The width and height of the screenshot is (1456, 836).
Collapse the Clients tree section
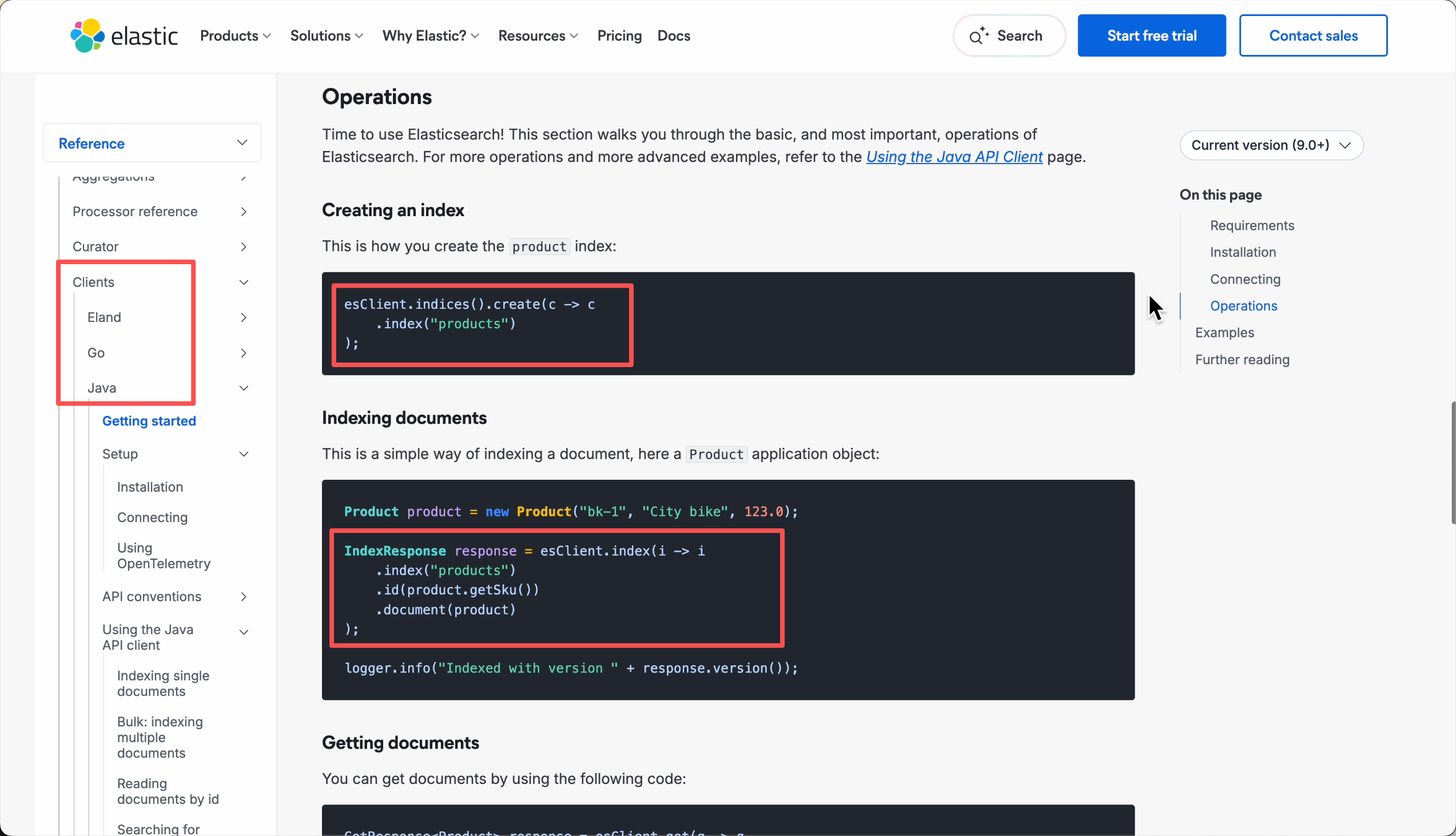point(244,282)
